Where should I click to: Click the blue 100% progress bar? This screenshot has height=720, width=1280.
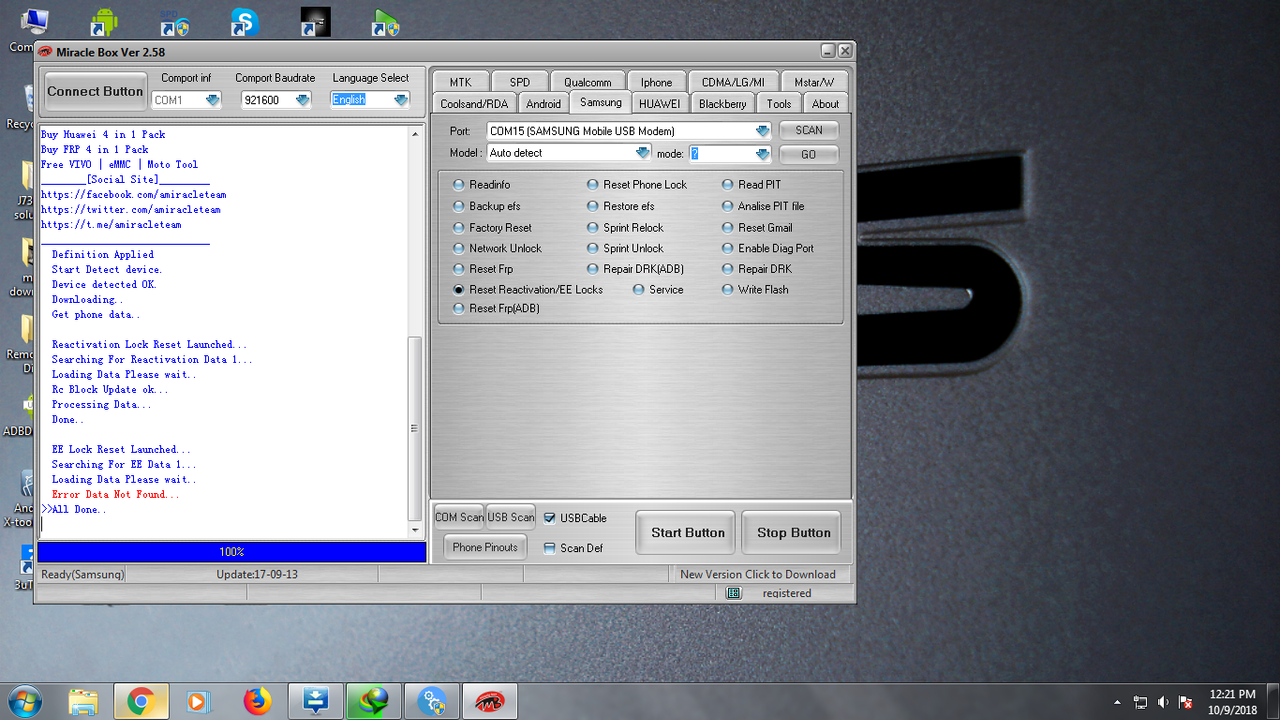coord(232,552)
